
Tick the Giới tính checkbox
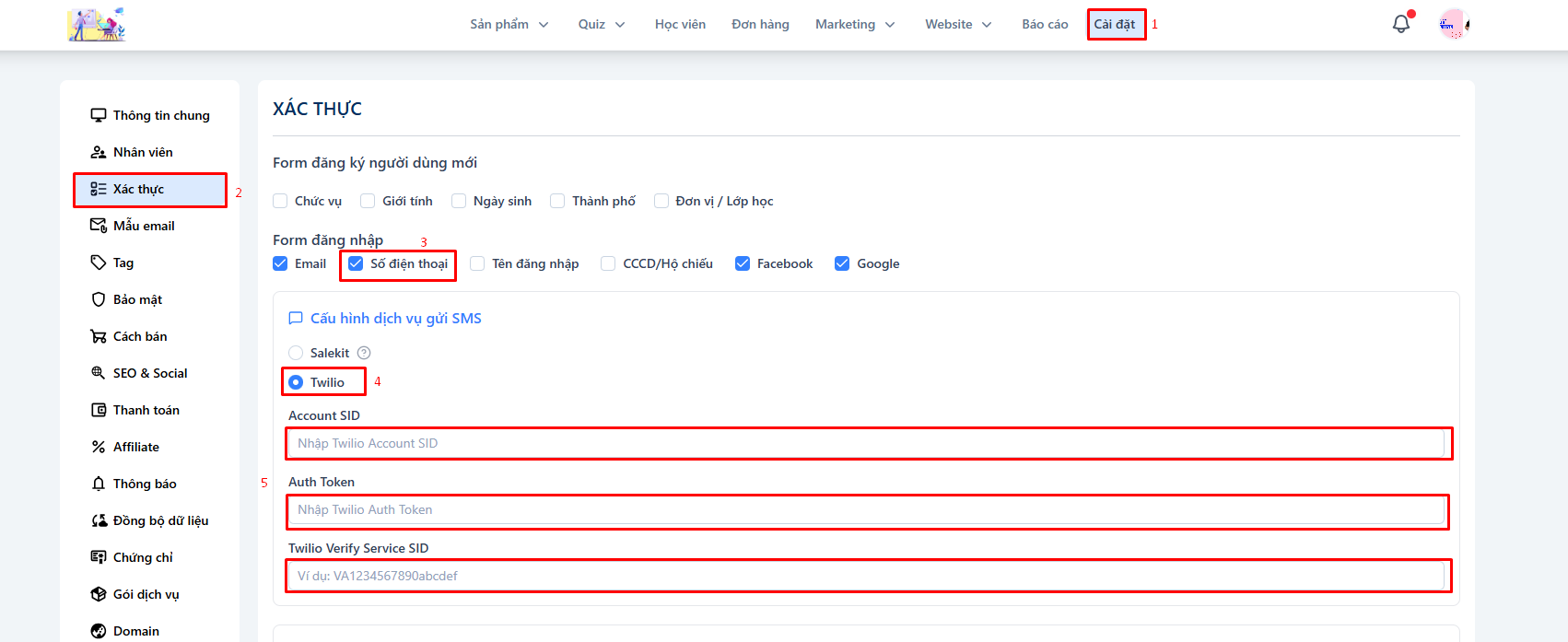(368, 201)
